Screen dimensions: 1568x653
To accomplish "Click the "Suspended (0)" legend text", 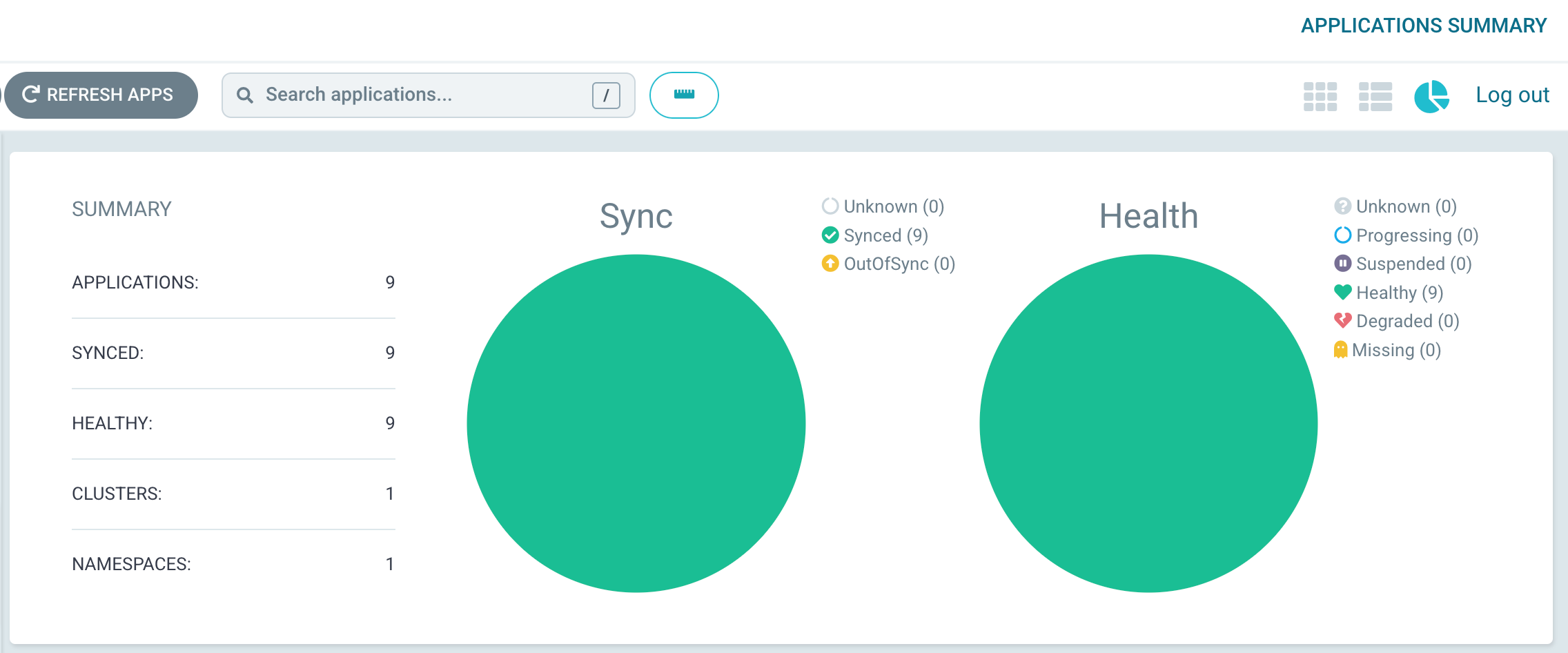I will 1414,264.
